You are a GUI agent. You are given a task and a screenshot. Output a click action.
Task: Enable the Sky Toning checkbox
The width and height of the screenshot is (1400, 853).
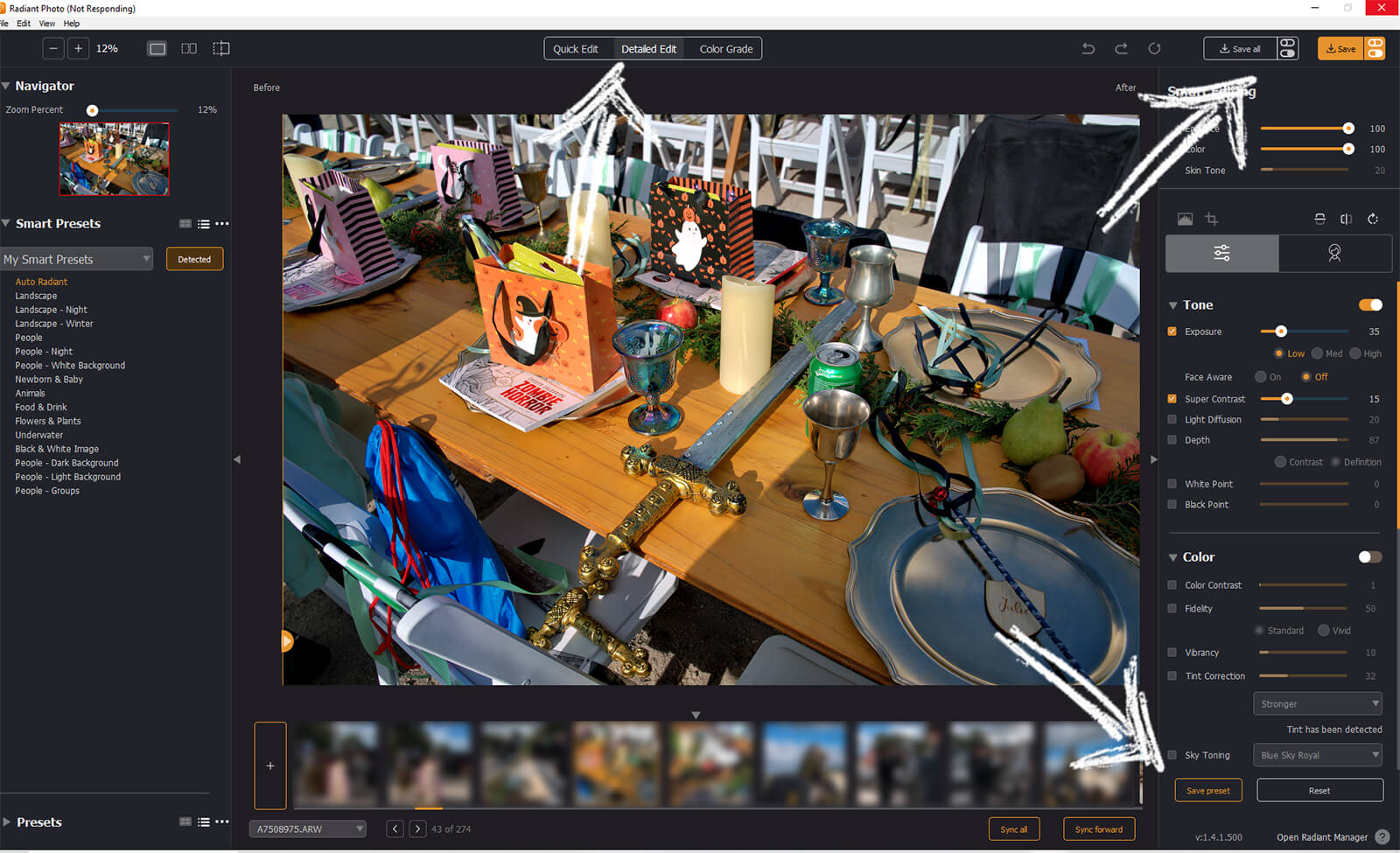coord(1172,756)
